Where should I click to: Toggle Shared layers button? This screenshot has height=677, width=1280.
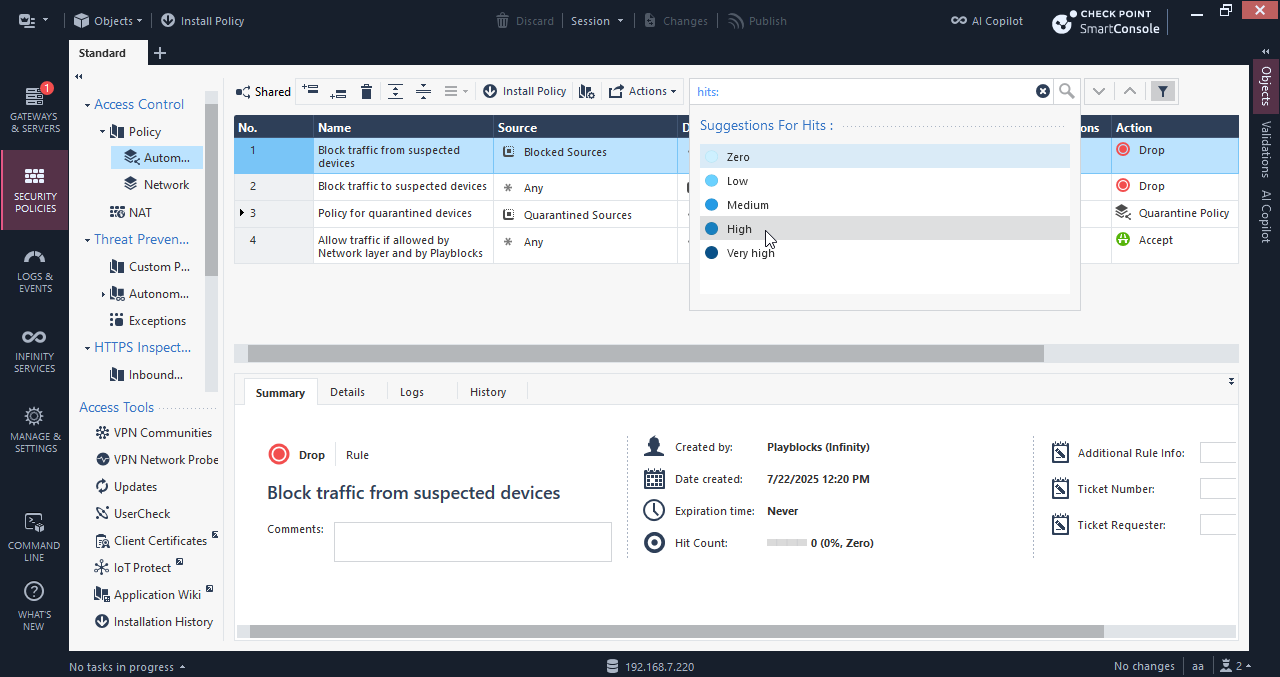click(x=263, y=92)
